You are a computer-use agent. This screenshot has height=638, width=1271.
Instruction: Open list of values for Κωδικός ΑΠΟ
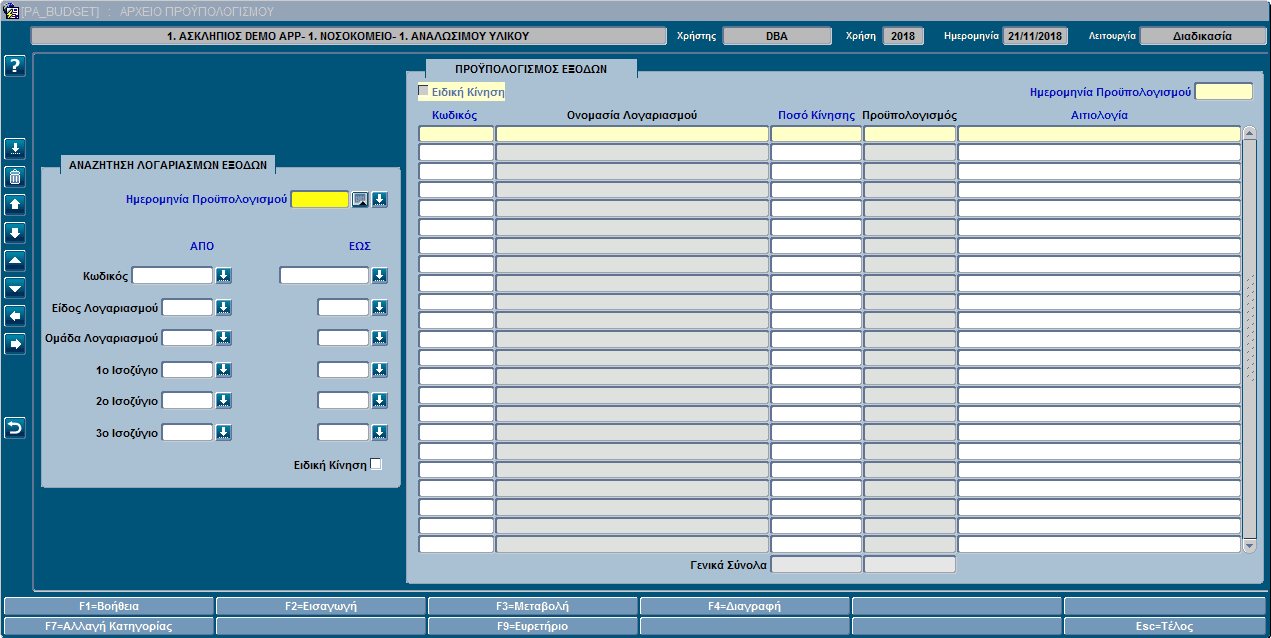[224, 275]
